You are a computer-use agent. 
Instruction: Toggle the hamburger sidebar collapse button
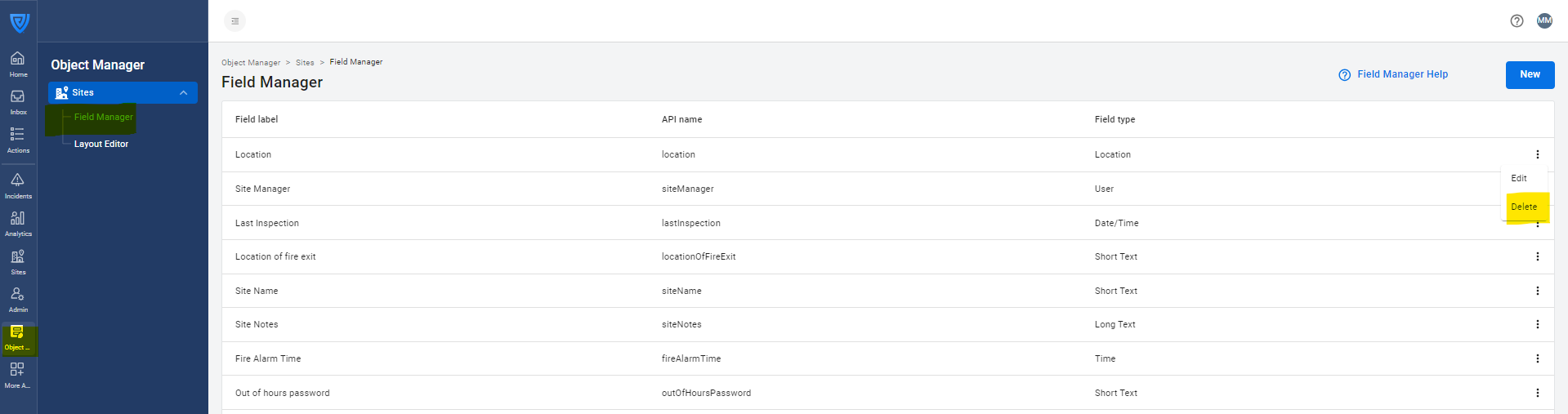[x=235, y=21]
